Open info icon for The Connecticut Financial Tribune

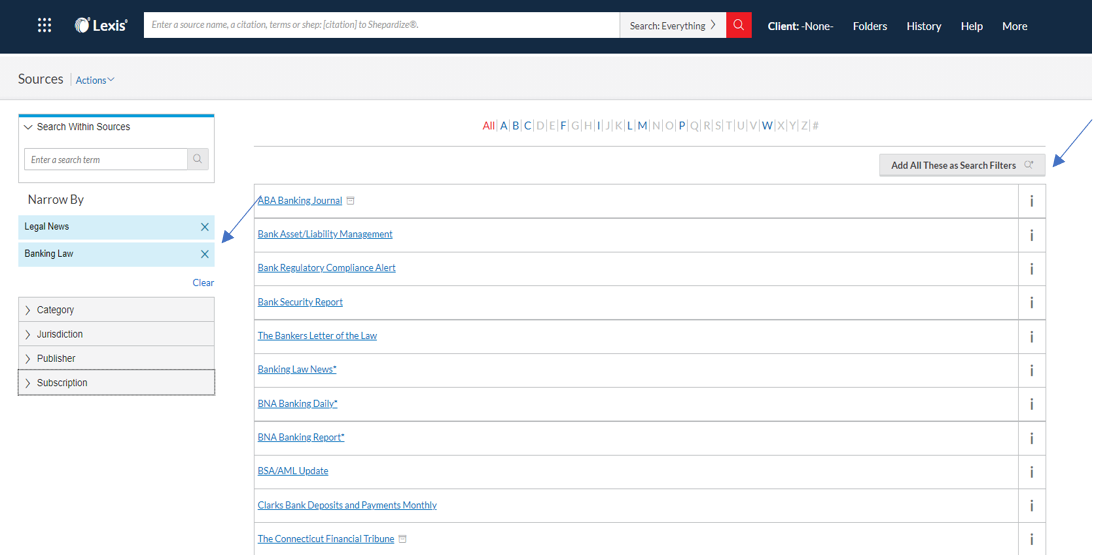(x=1032, y=539)
